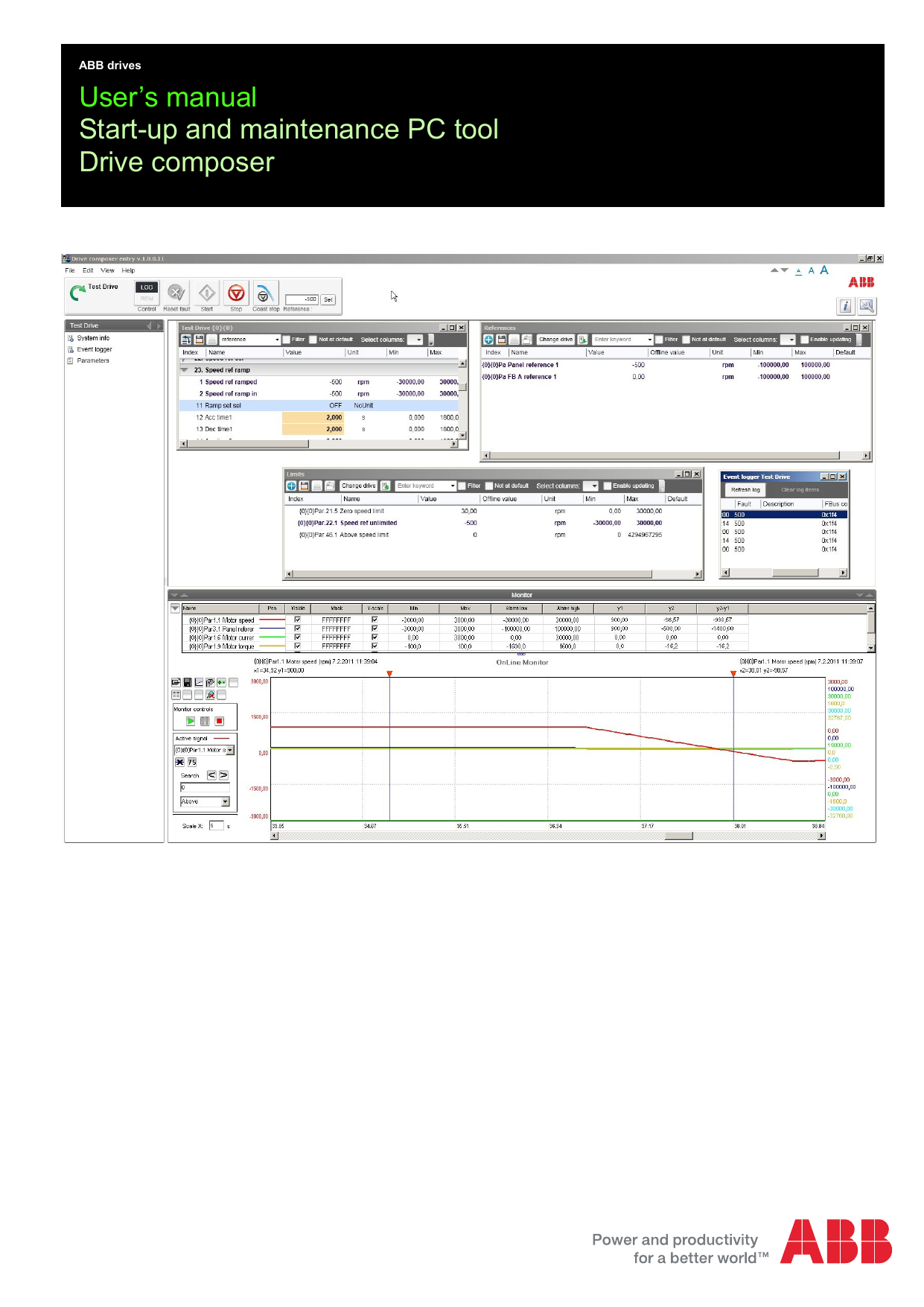Select the smallest font size A icon

click(798, 271)
